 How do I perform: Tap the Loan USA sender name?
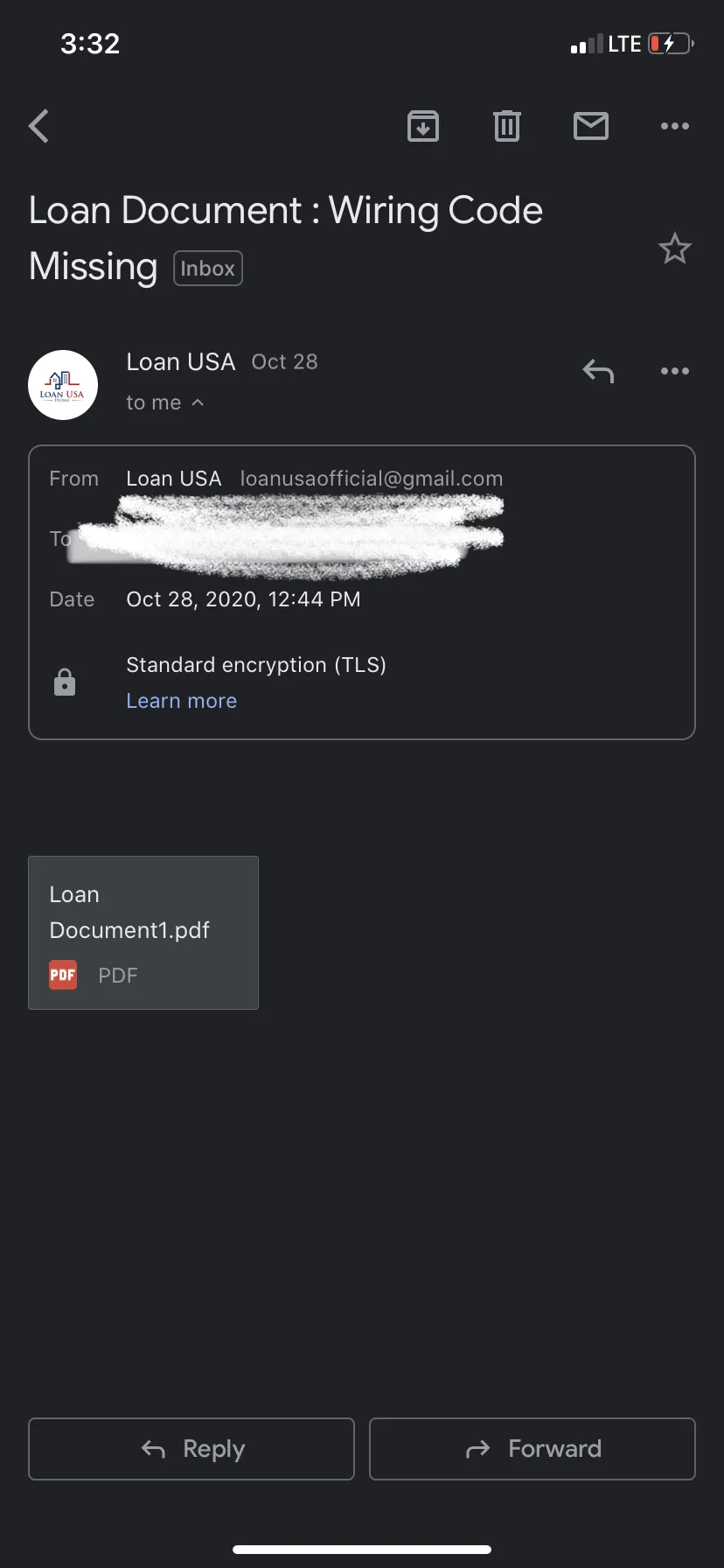click(x=181, y=361)
